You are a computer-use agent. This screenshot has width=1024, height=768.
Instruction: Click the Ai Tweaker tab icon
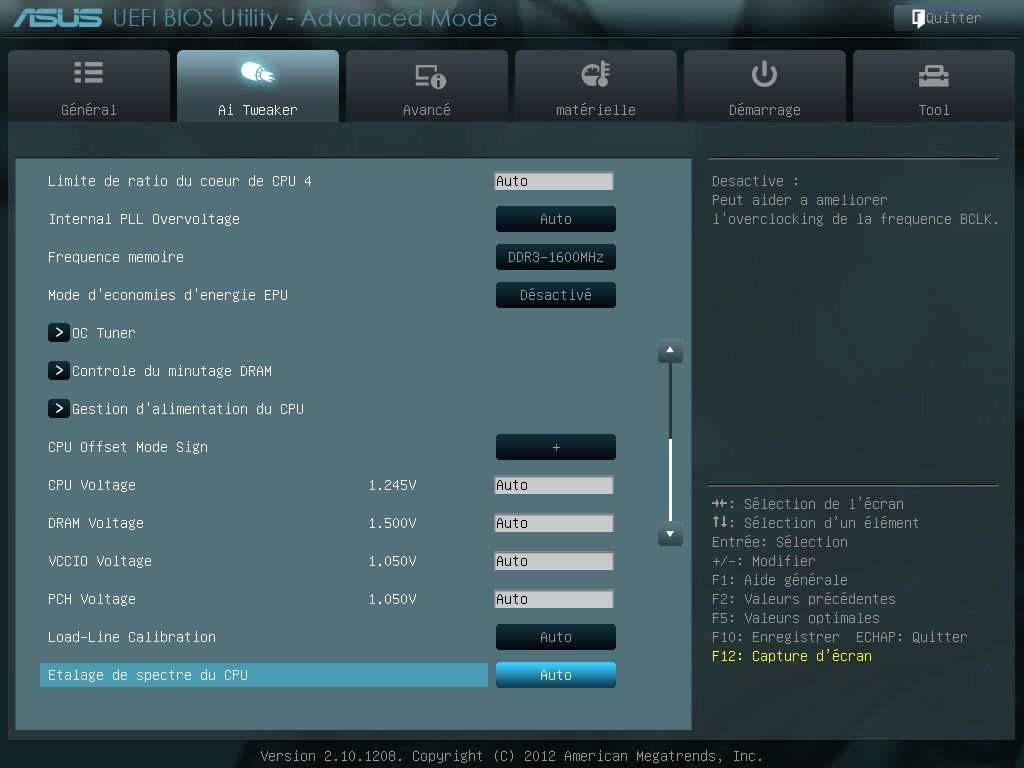tap(257, 74)
